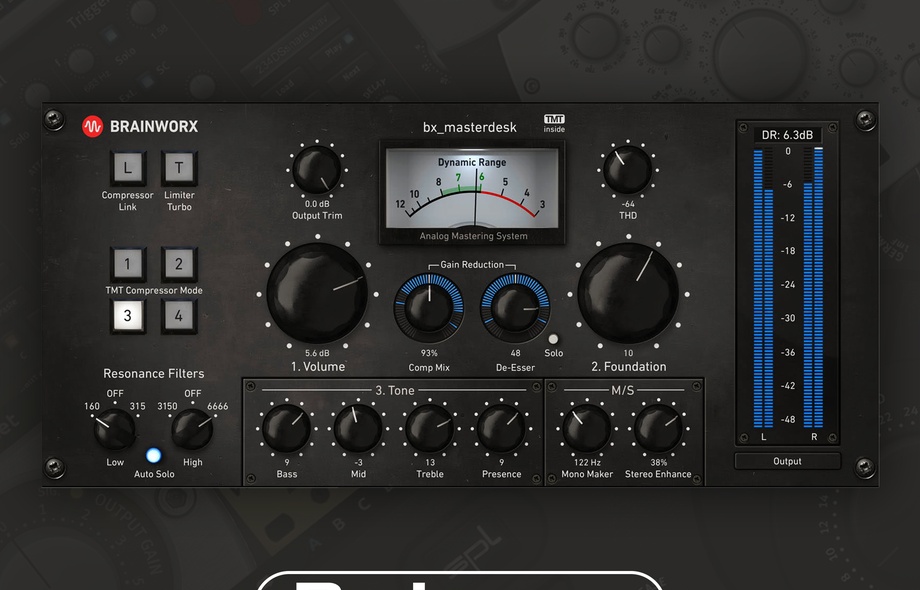This screenshot has width=920, height=590.
Task: Click the Presence tone knob
Action: pos(501,428)
